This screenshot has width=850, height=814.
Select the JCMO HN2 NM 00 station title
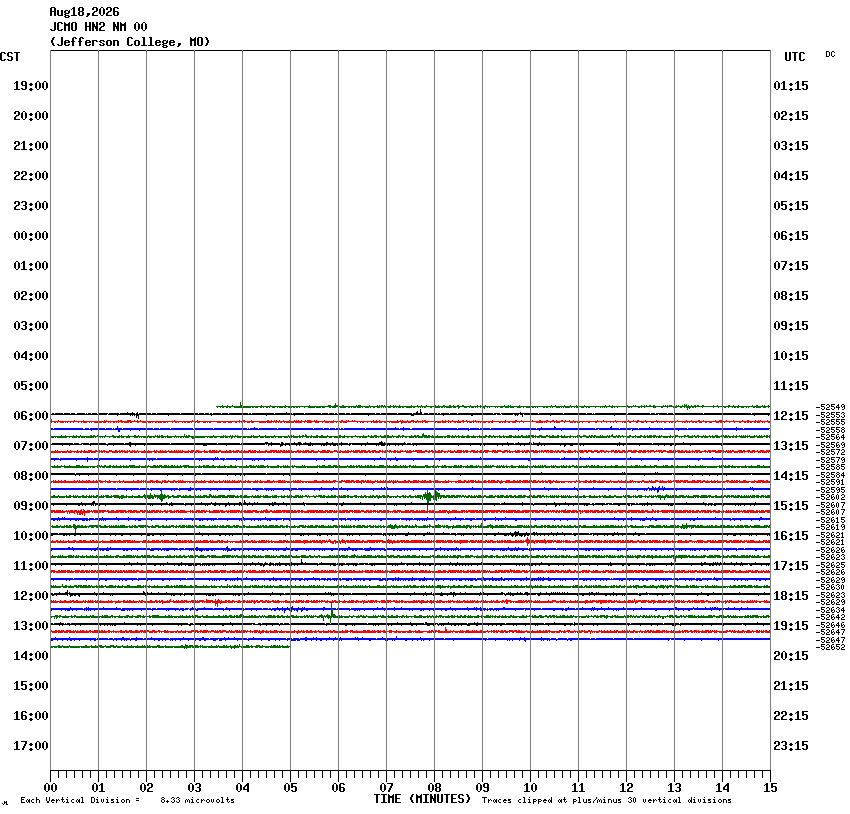tap(98, 27)
